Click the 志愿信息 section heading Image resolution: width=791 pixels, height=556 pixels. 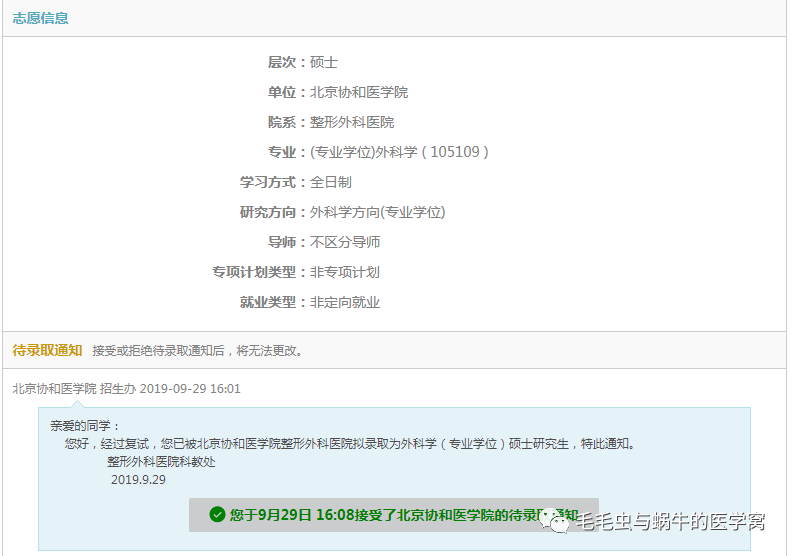[40, 19]
